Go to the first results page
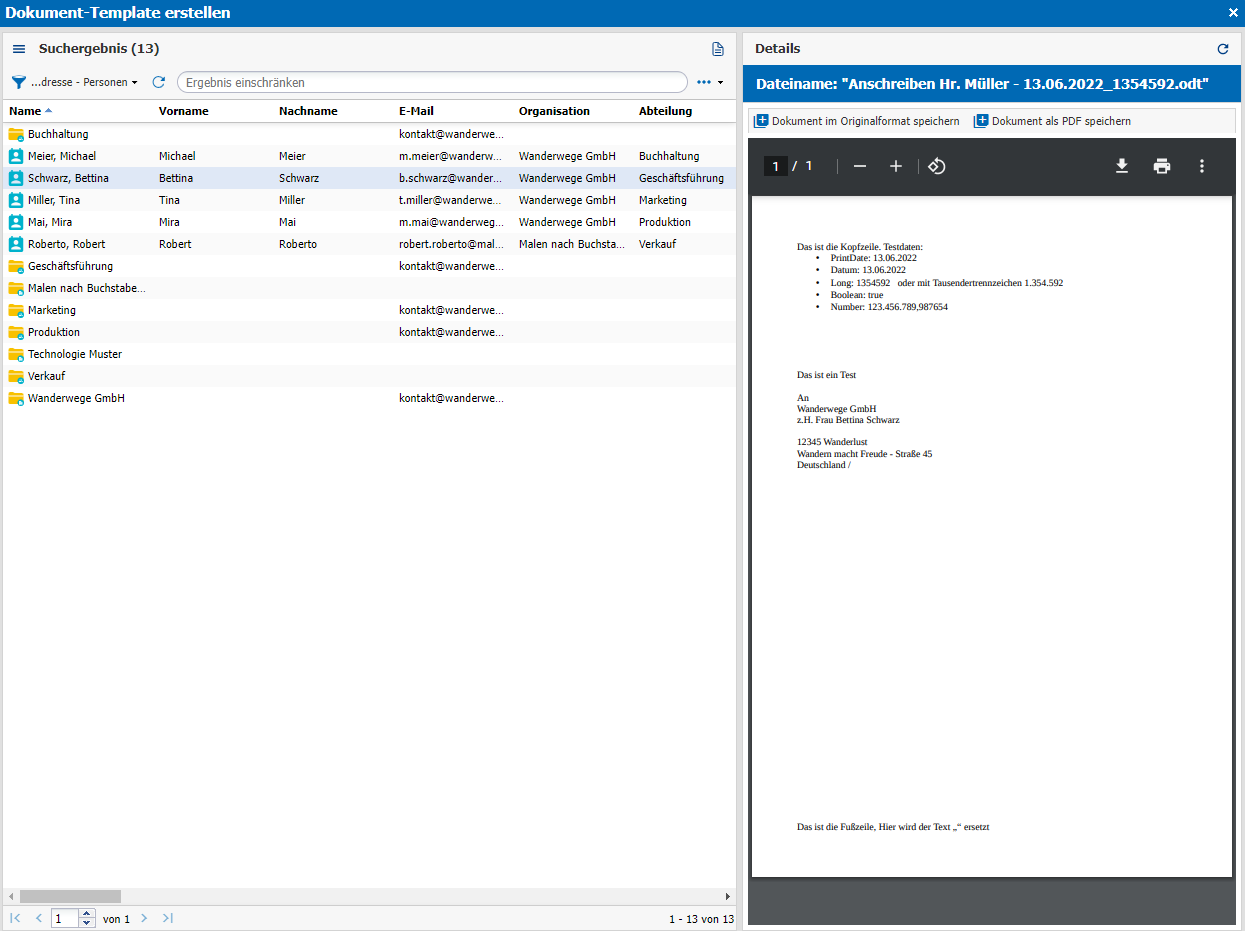 click(15, 918)
